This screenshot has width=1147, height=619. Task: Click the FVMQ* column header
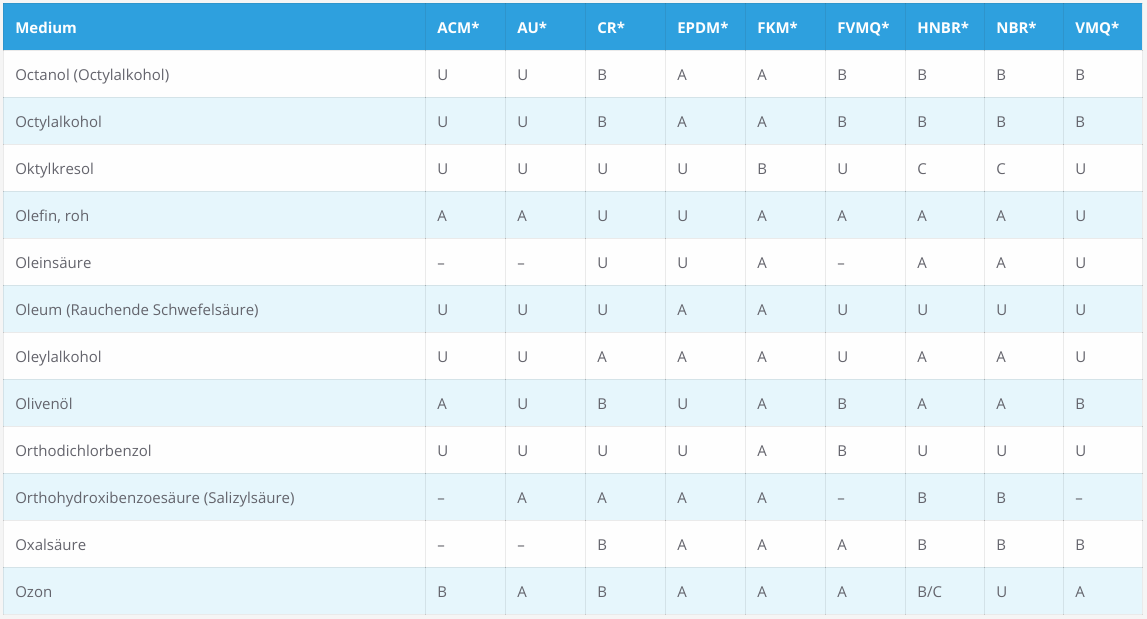862,28
